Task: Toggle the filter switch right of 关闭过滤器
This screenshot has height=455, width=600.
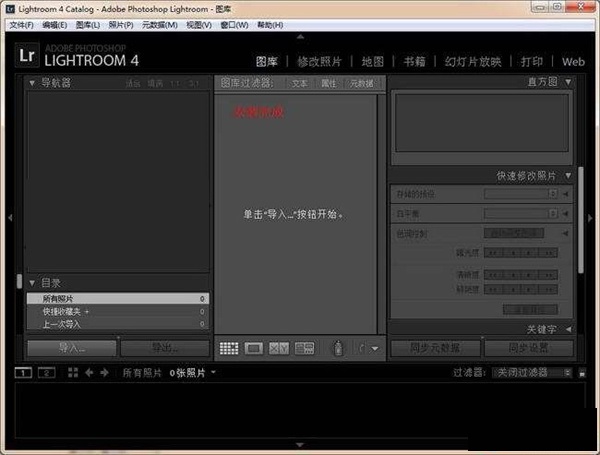Action: tap(582, 373)
